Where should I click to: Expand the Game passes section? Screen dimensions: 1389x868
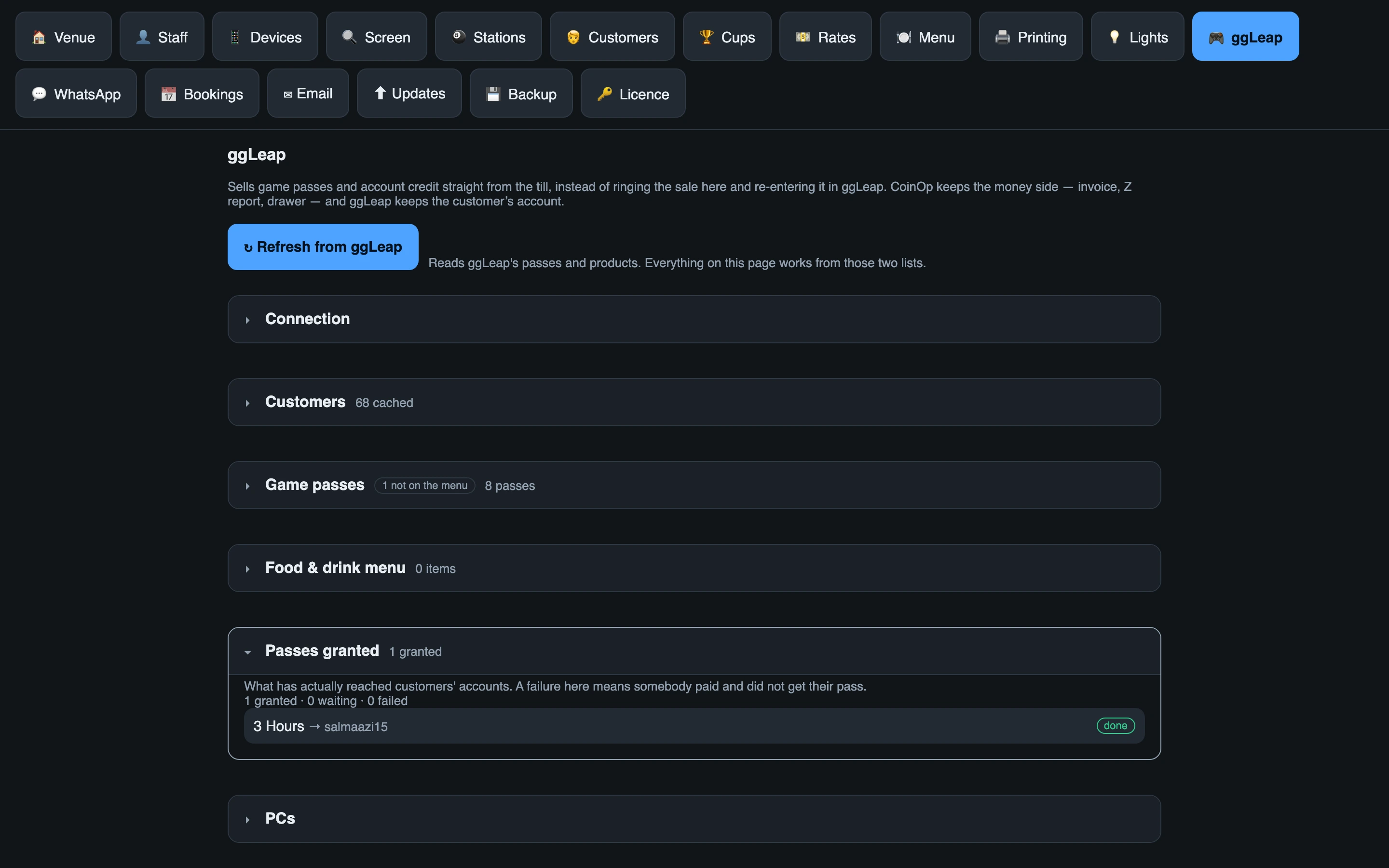[694, 485]
